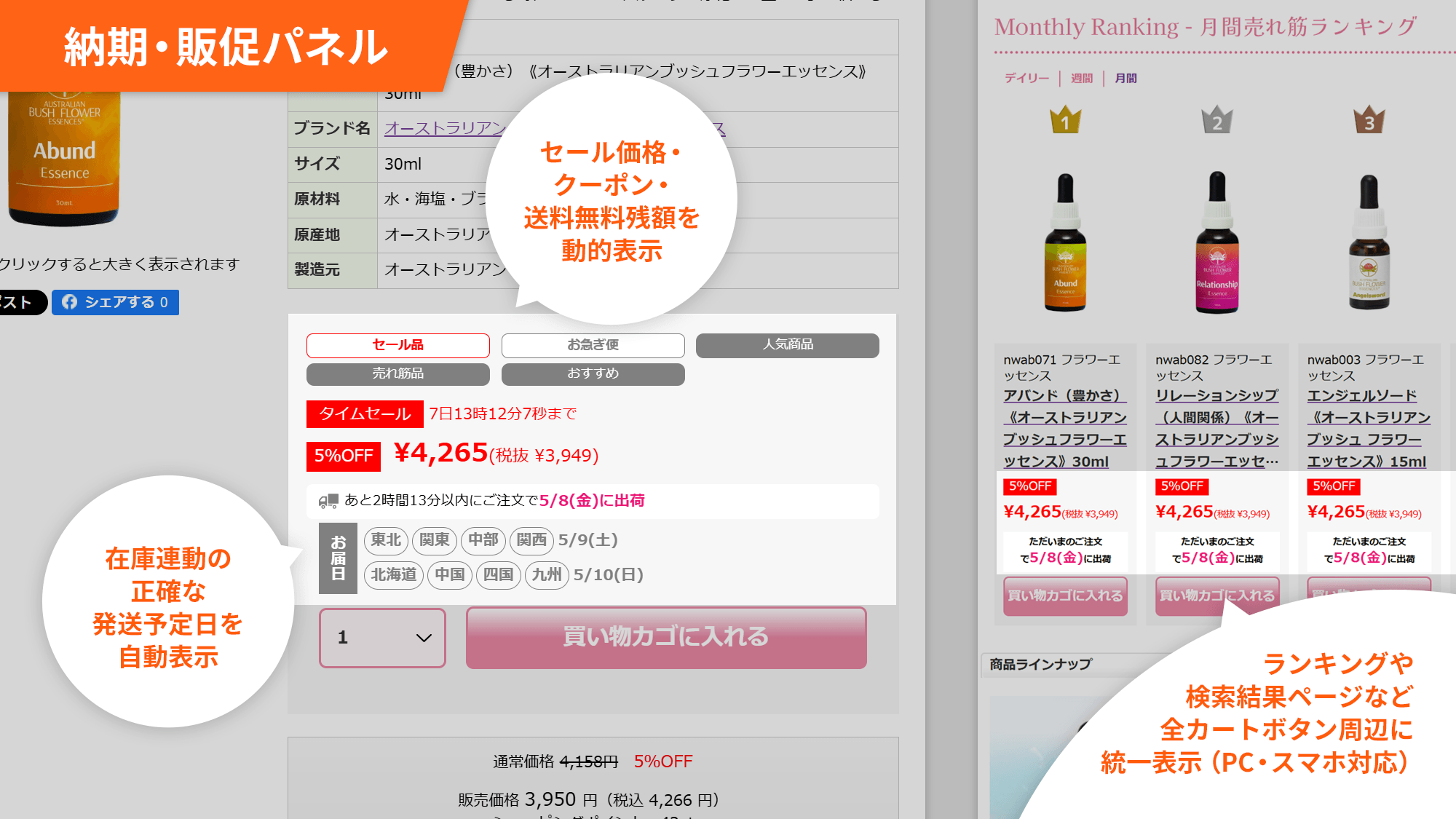Screen dimensions: 1456x819
Task: Click the タイムセール red label
Action: (365, 414)
